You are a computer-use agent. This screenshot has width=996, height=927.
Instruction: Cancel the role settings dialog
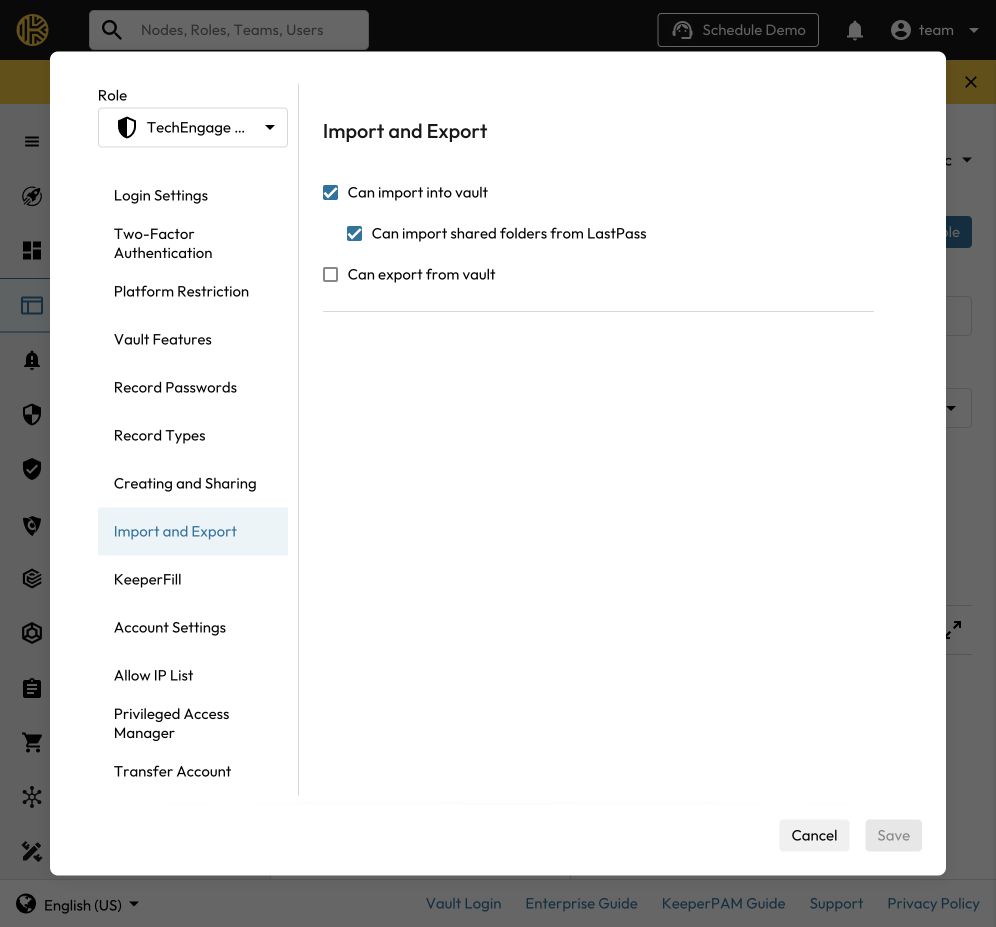(814, 836)
